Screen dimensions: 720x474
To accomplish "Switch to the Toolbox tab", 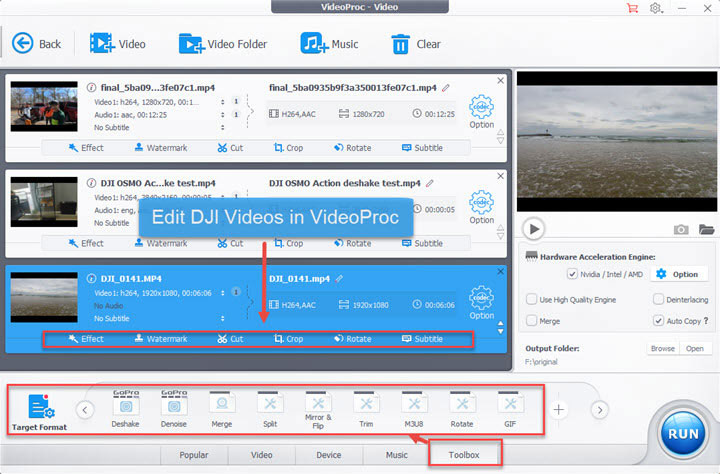I will [464, 455].
